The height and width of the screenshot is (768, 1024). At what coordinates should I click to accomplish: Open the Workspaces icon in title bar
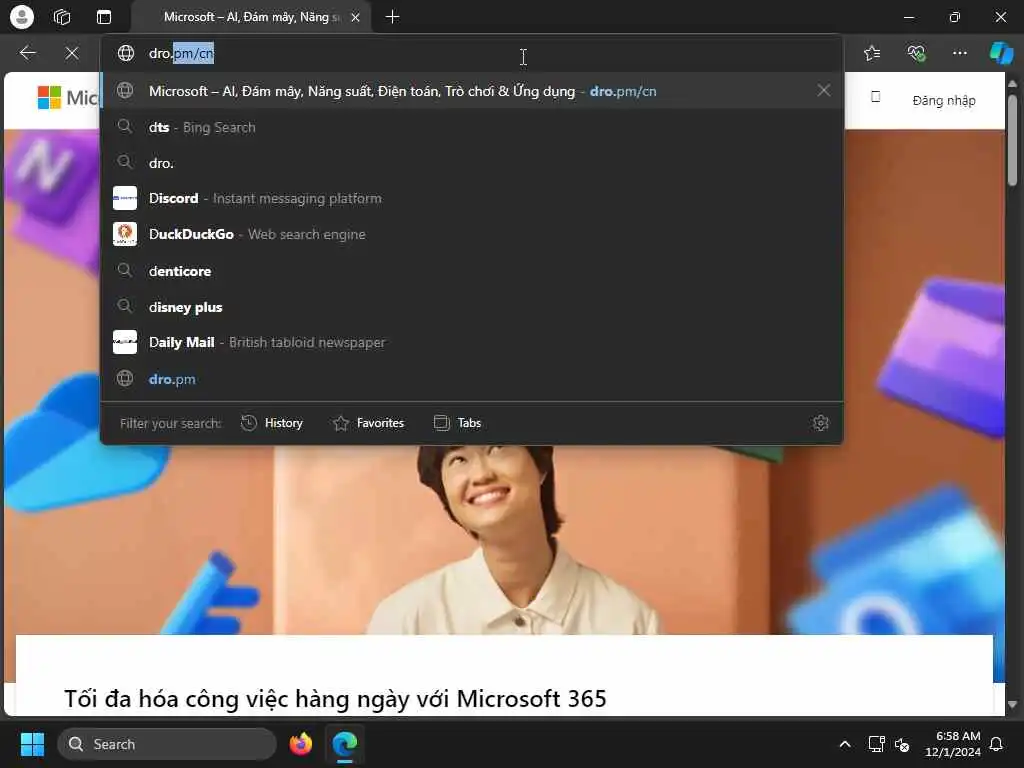(x=62, y=17)
